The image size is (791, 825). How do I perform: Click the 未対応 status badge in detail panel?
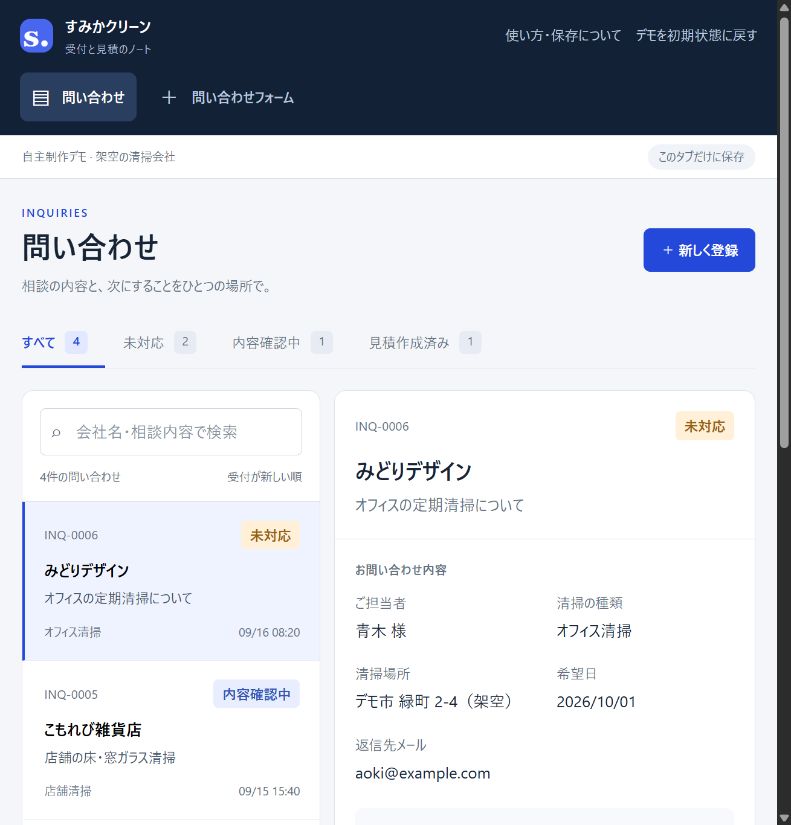tap(704, 426)
